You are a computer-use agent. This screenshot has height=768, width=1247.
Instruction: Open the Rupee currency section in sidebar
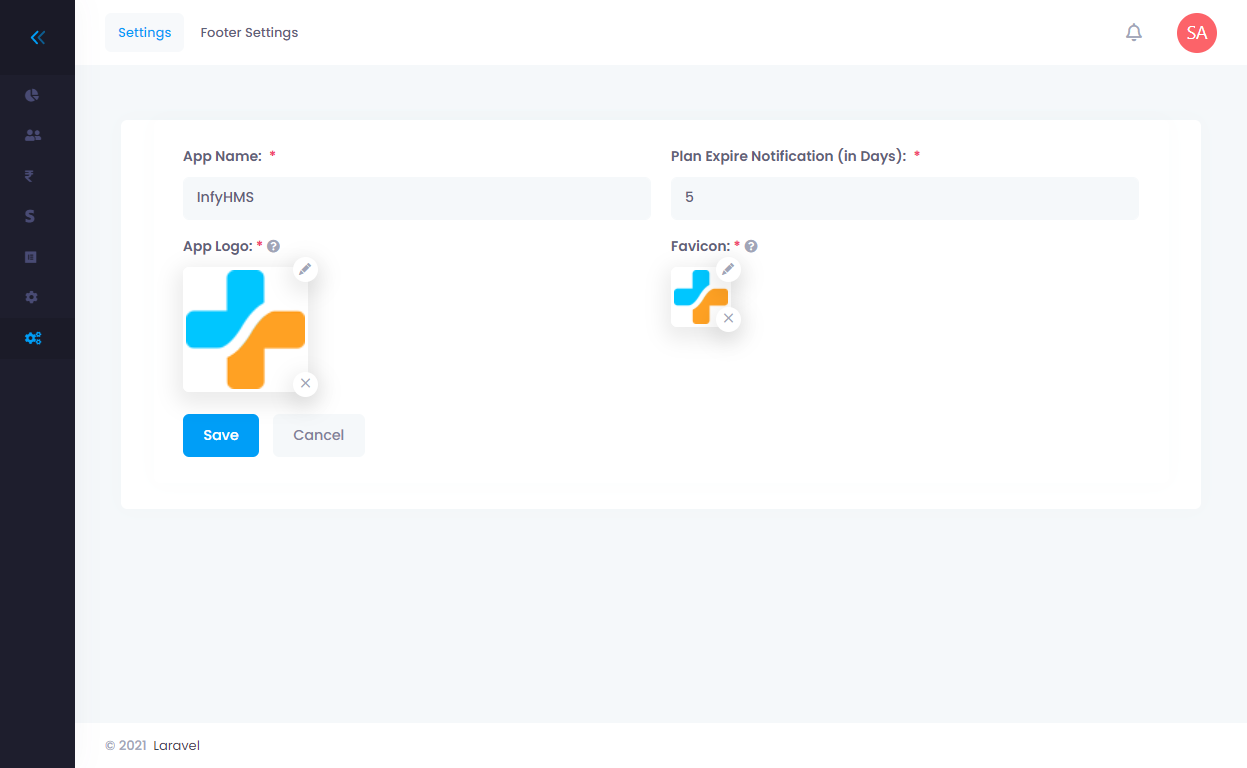pos(31,175)
